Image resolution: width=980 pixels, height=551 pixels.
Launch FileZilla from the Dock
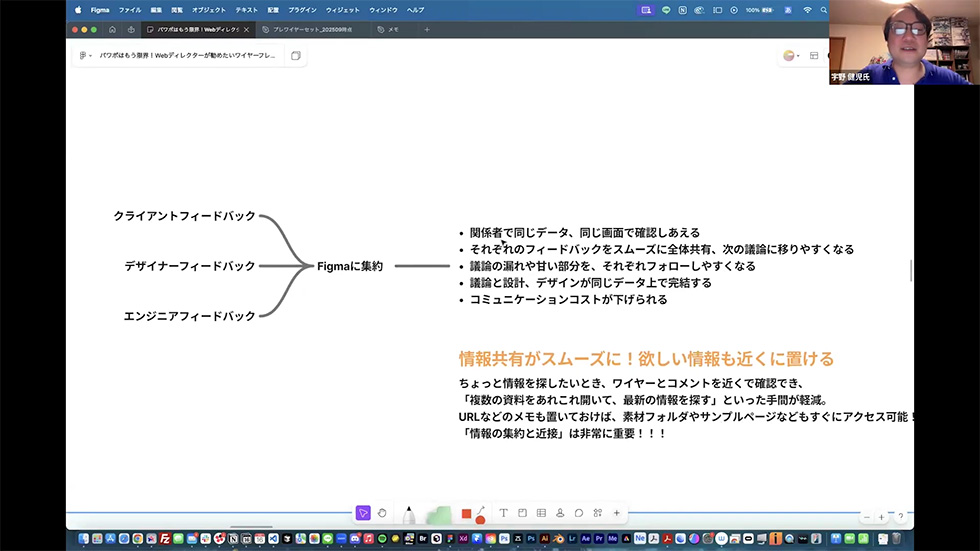point(164,539)
